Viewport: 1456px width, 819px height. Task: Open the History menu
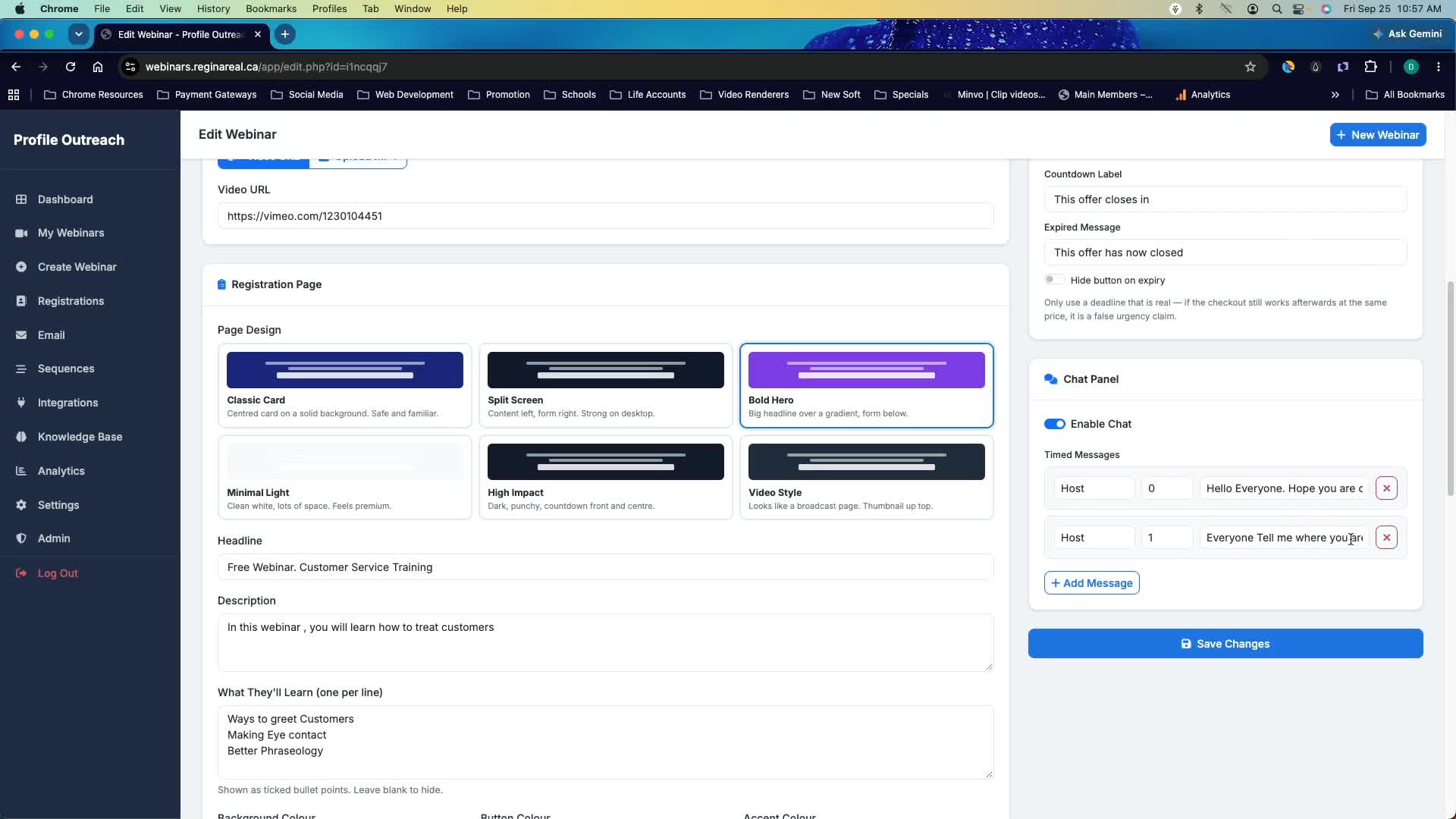tap(213, 8)
